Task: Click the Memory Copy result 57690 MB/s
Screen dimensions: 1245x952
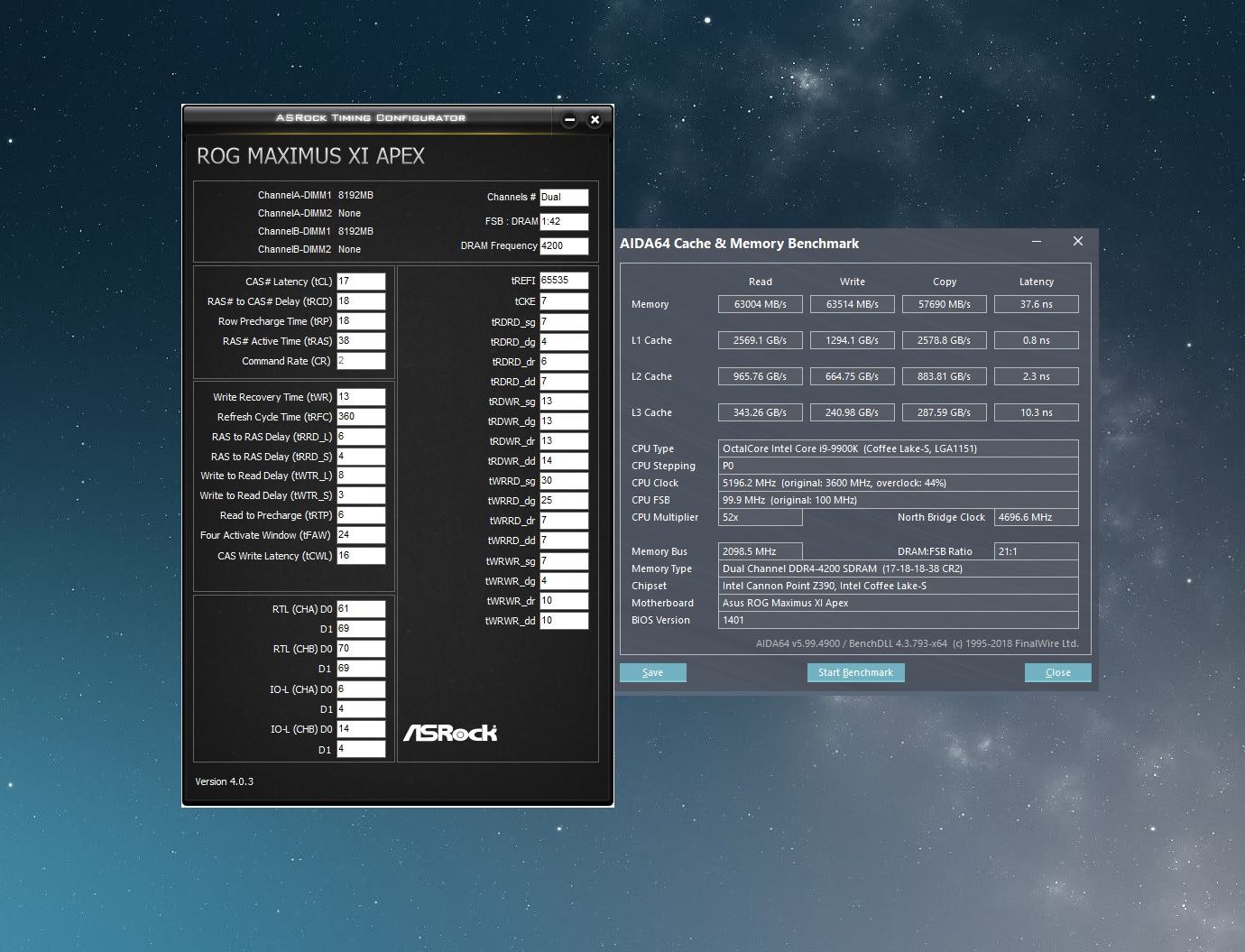Action: click(x=945, y=304)
